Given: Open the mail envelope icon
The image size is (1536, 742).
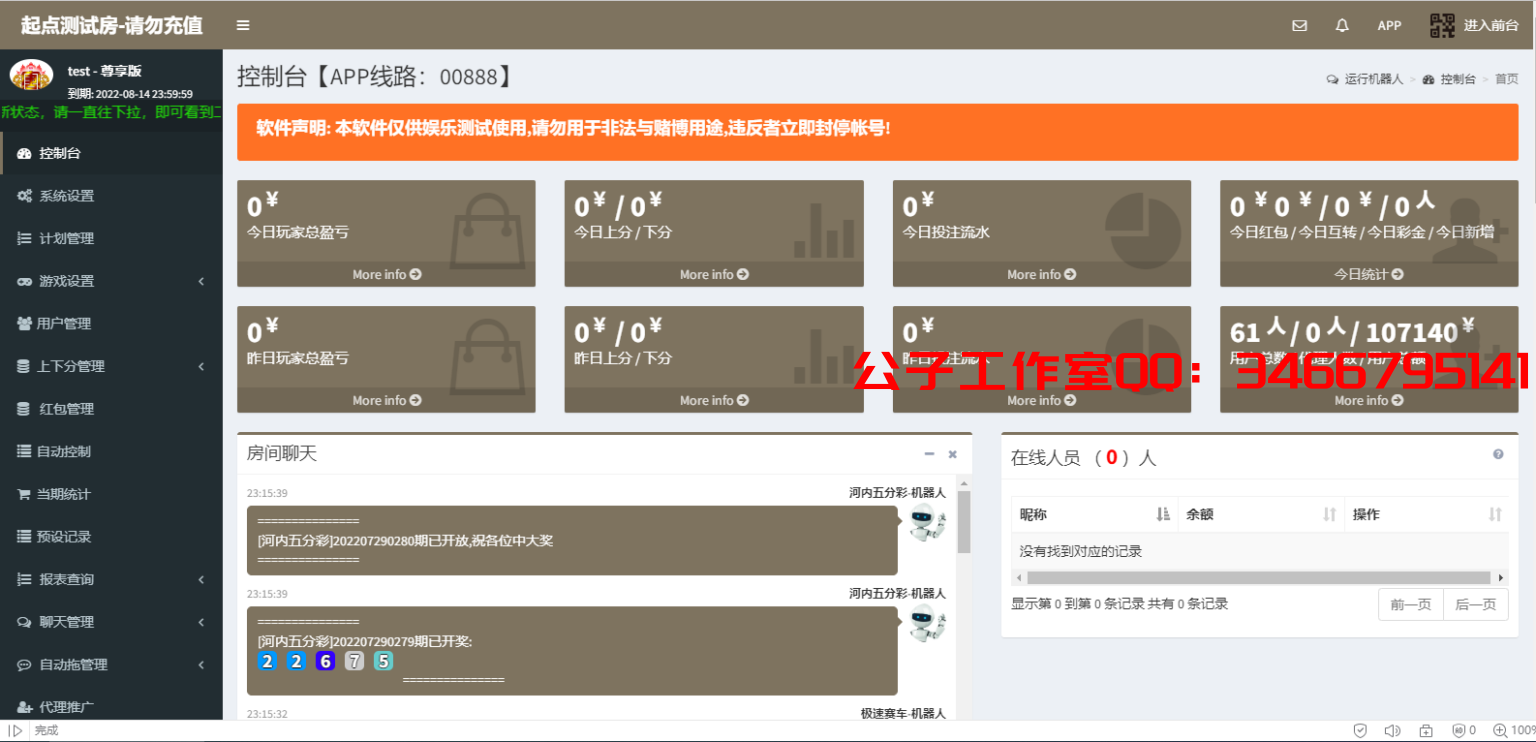Looking at the screenshot, I should (x=1299, y=26).
